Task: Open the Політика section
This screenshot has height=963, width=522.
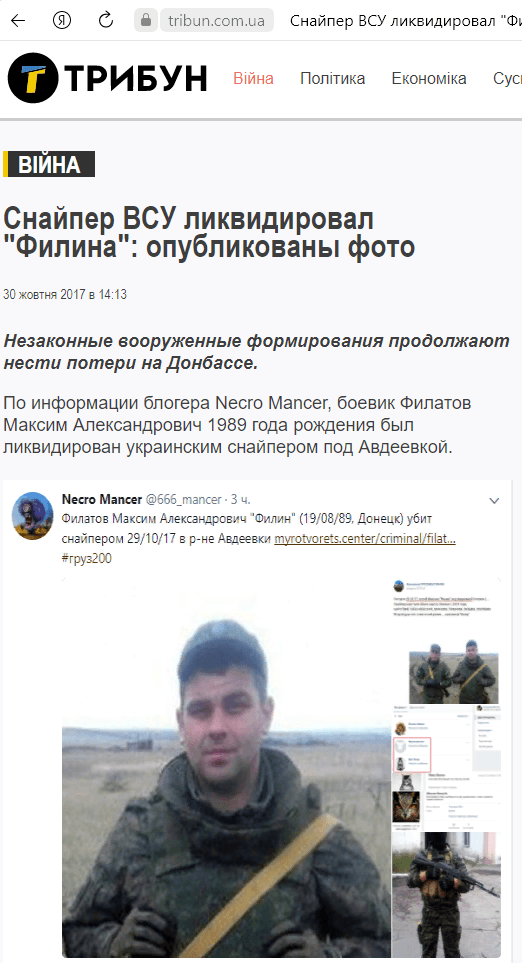Action: click(332, 79)
